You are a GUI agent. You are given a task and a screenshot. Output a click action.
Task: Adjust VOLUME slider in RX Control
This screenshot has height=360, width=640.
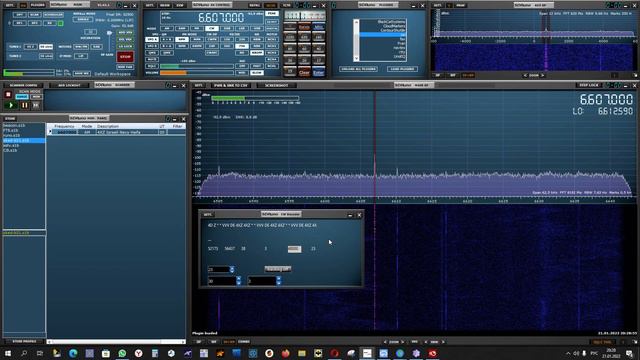point(197,73)
